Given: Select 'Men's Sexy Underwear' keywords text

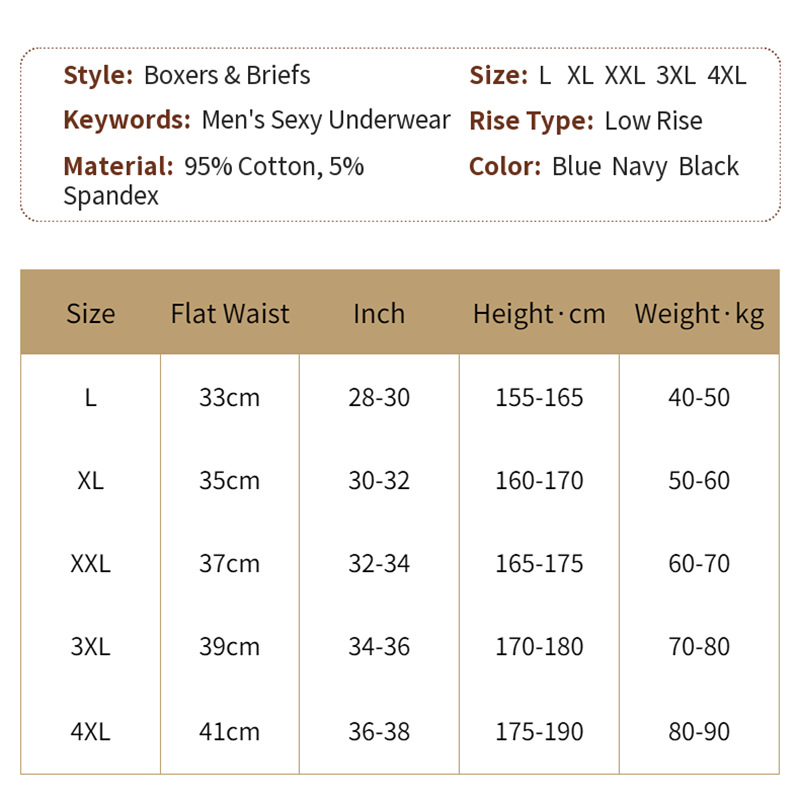Looking at the screenshot, I should pos(326,121).
